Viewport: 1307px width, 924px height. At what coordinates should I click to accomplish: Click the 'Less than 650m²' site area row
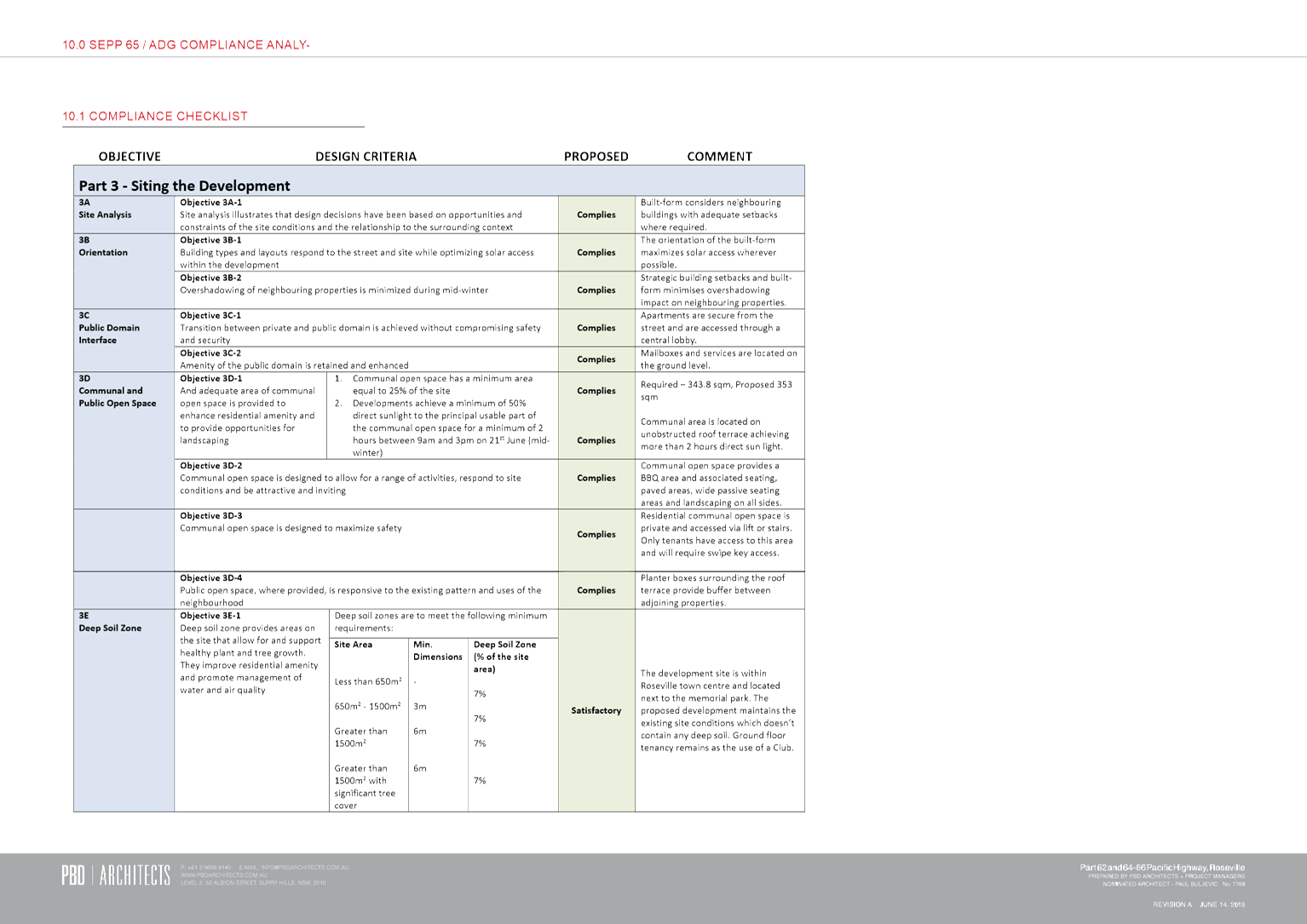pos(368,681)
